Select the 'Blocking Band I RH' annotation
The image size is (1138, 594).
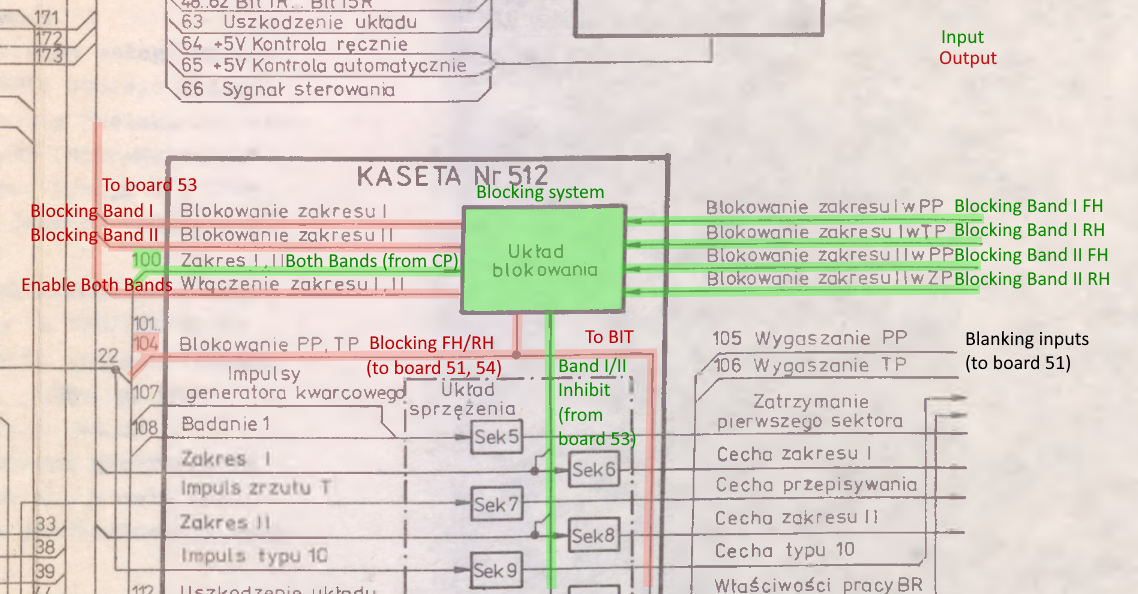coord(1029,230)
